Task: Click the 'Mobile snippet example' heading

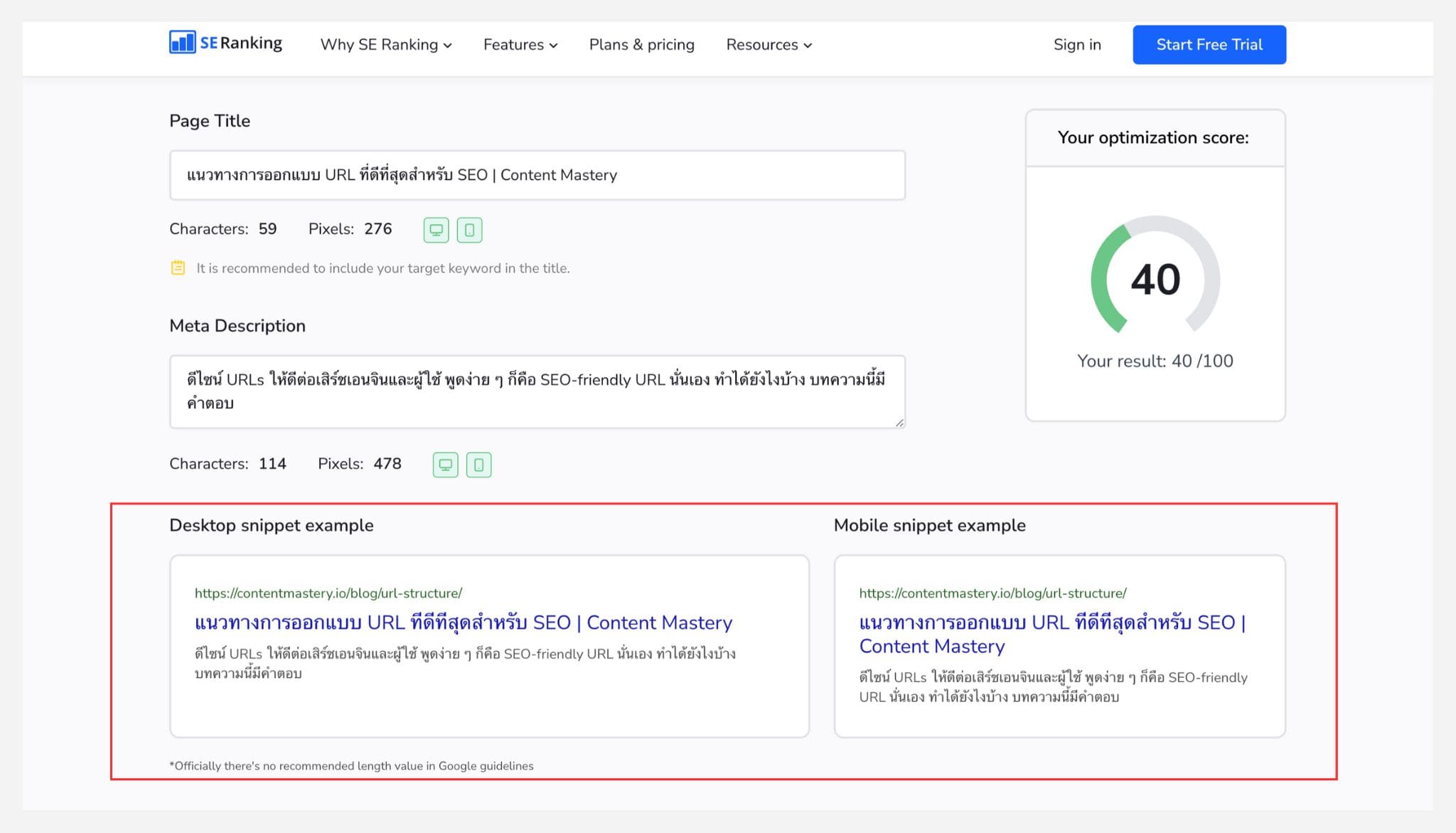Action: tap(930, 525)
